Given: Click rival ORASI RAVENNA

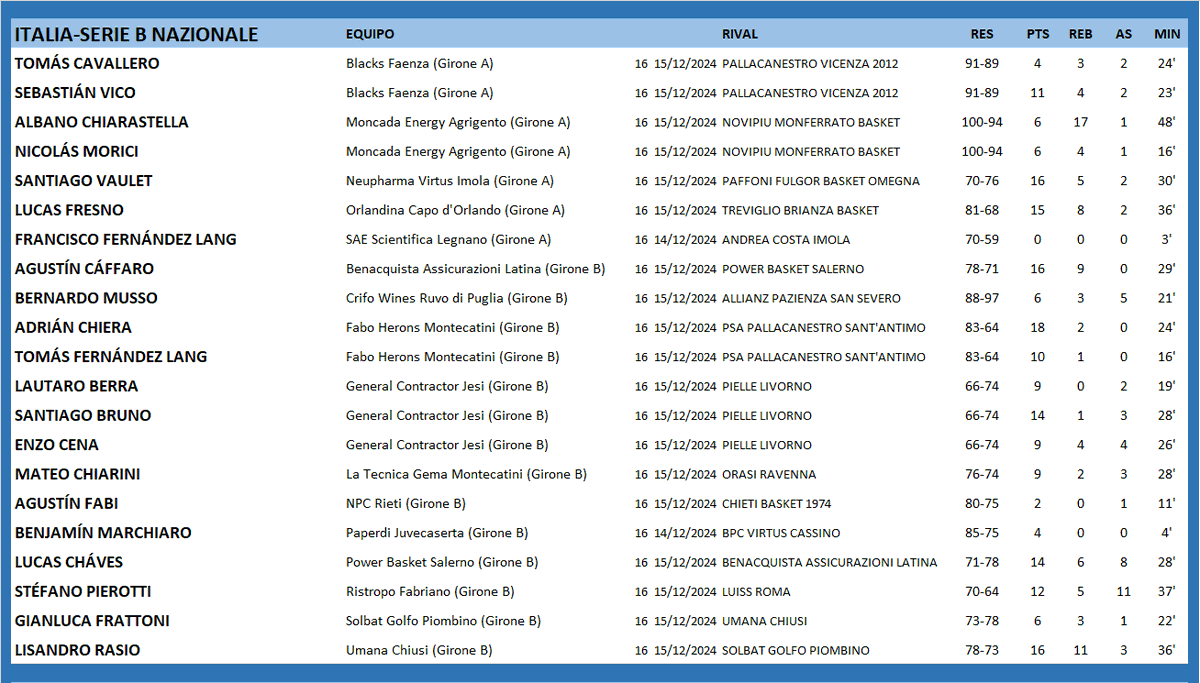Looking at the screenshot, I should pos(769,474).
